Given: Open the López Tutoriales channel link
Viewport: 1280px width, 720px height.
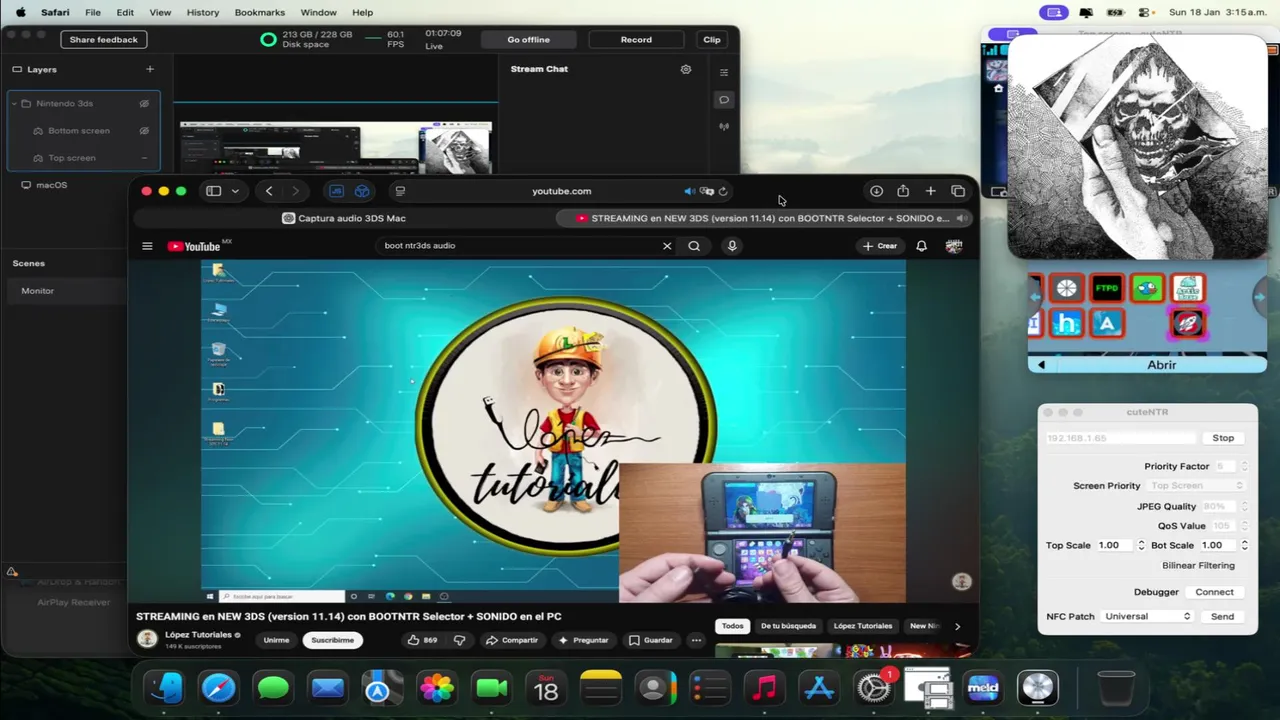Looking at the screenshot, I should (198, 635).
